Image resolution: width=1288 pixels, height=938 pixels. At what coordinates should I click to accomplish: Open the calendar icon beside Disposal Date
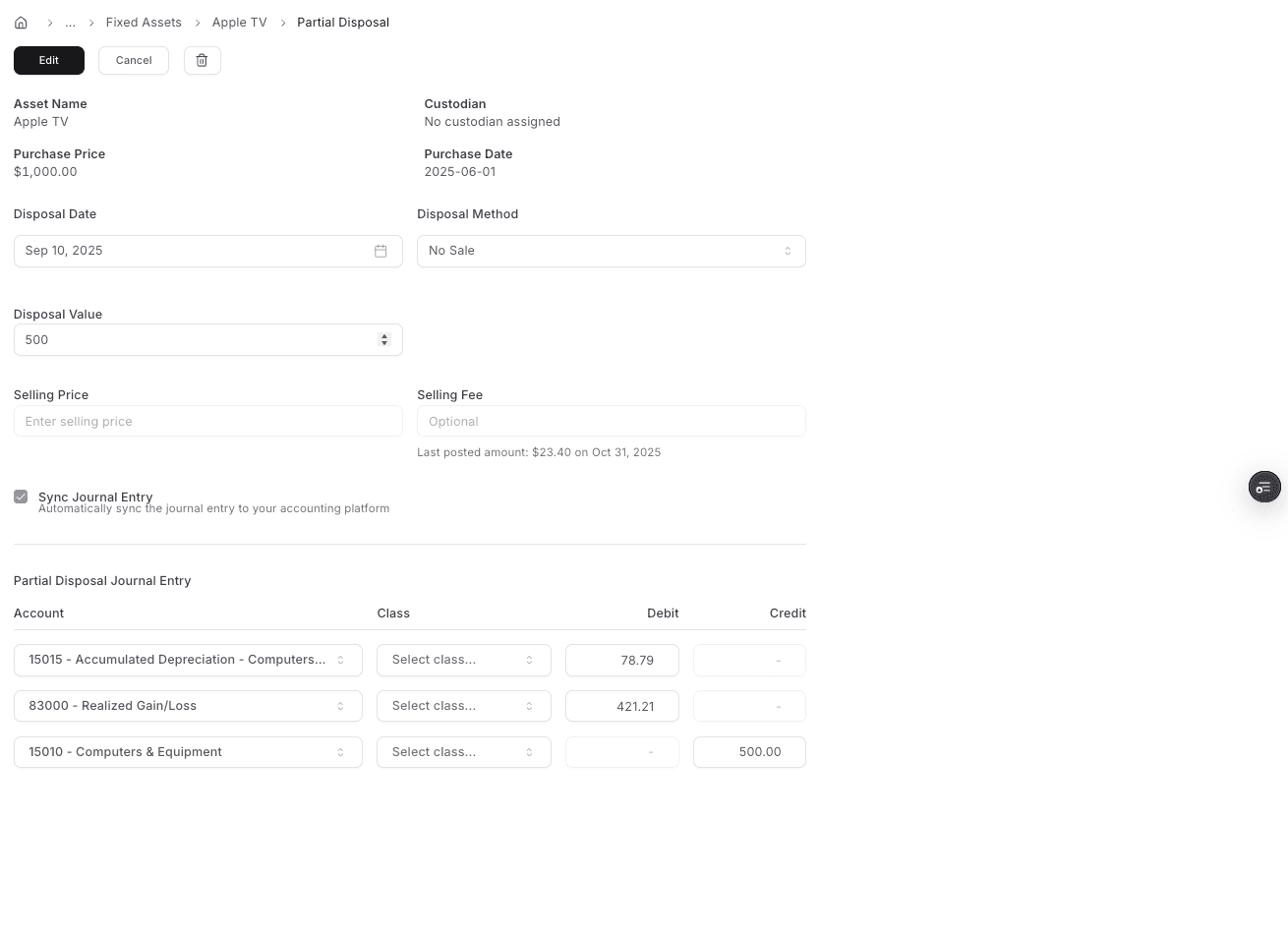point(381,251)
